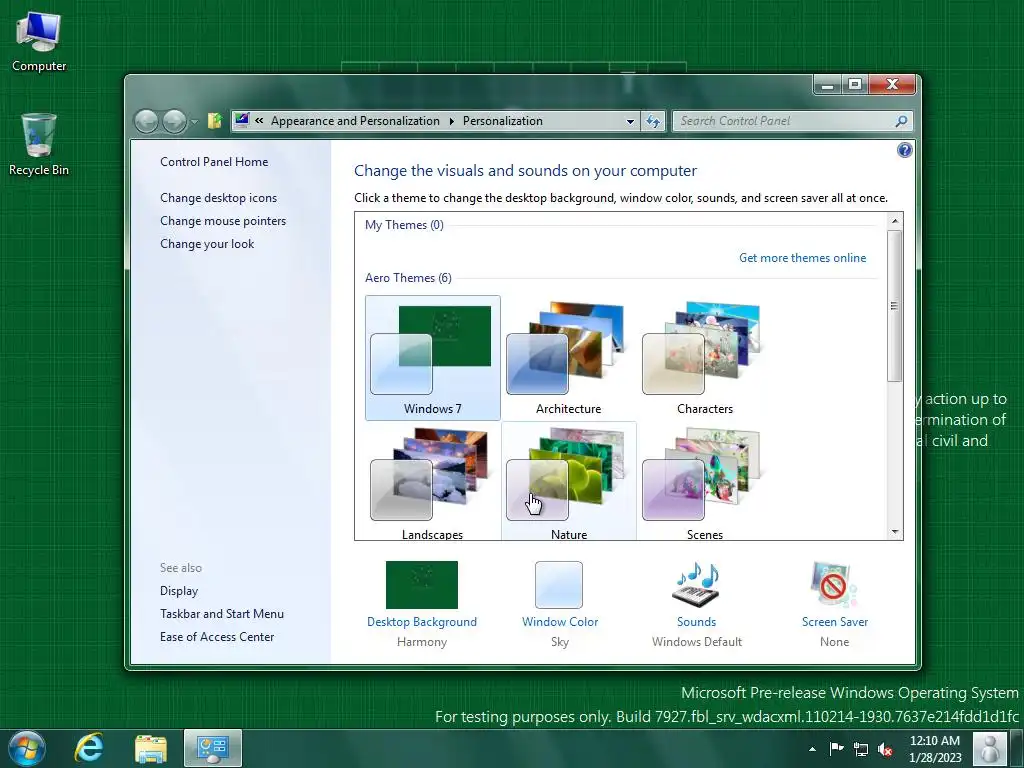This screenshot has height=768, width=1024.
Task: Click the Control Panel icon in address bar
Action: coord(242,120)
